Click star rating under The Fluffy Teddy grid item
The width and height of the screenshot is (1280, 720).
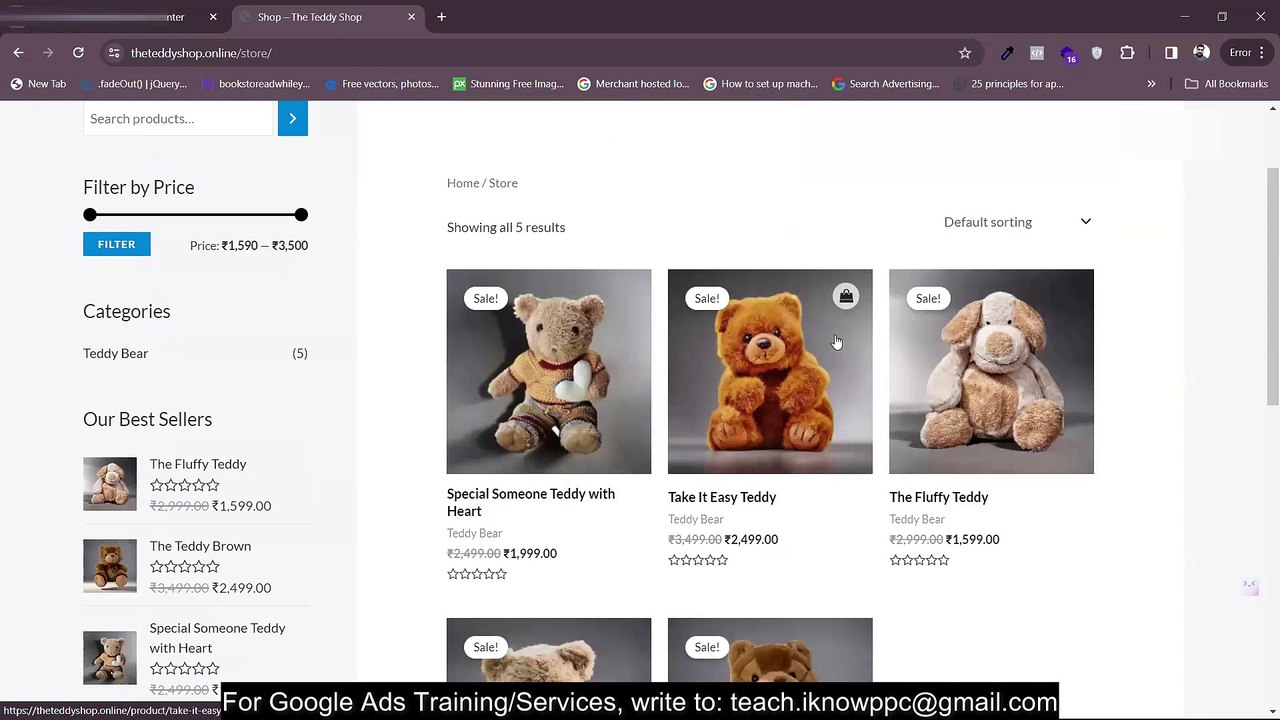click(x=919, y=560)
